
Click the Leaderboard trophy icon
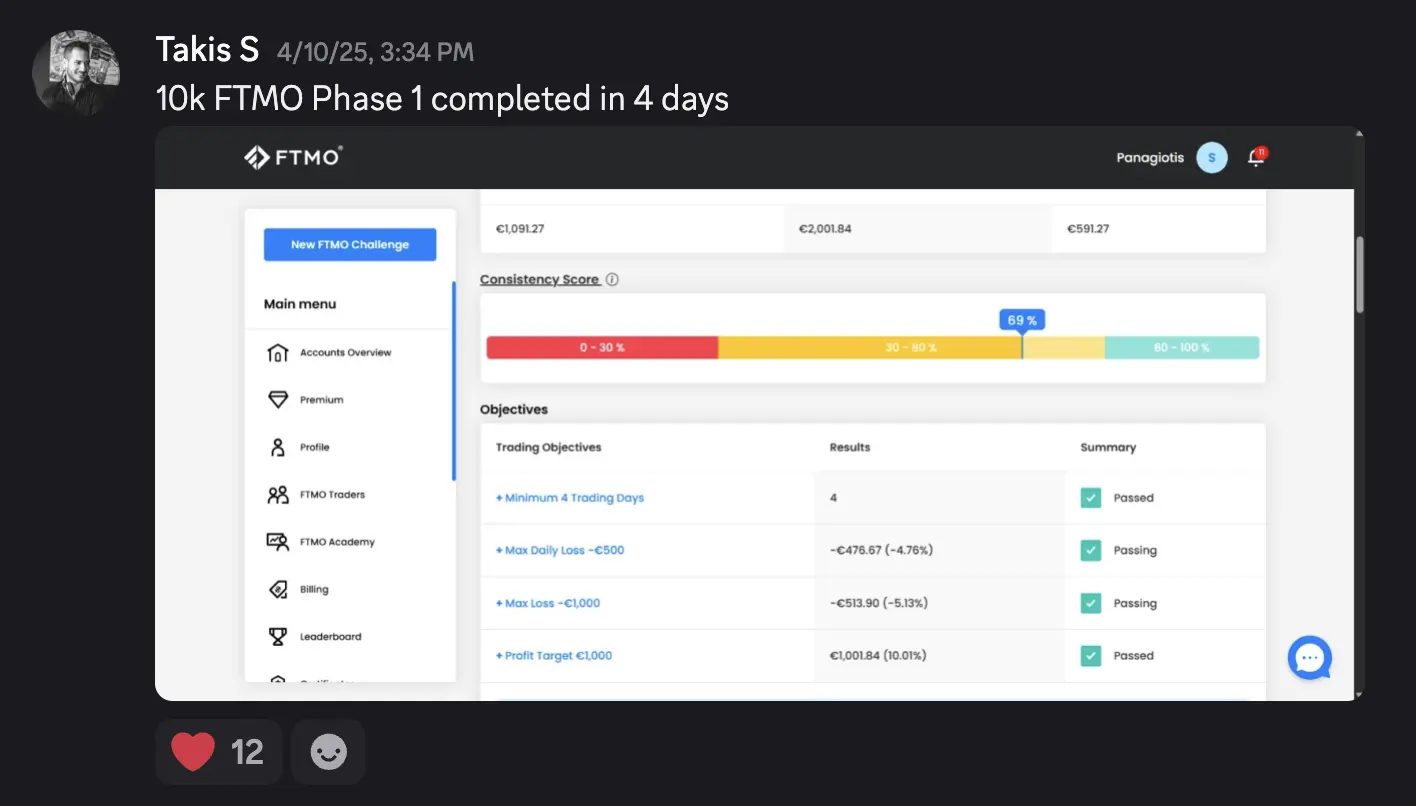pos(278,636)
